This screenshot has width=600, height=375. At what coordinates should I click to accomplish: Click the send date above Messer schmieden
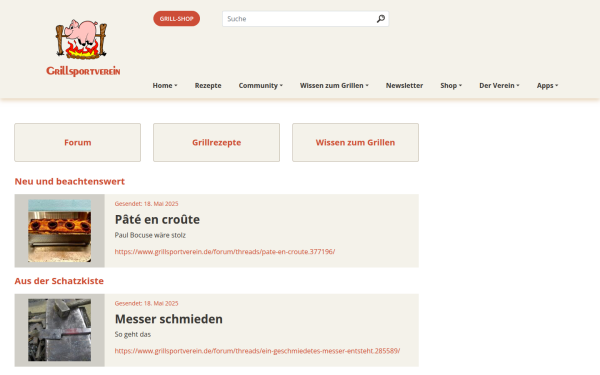click(147, 303)
